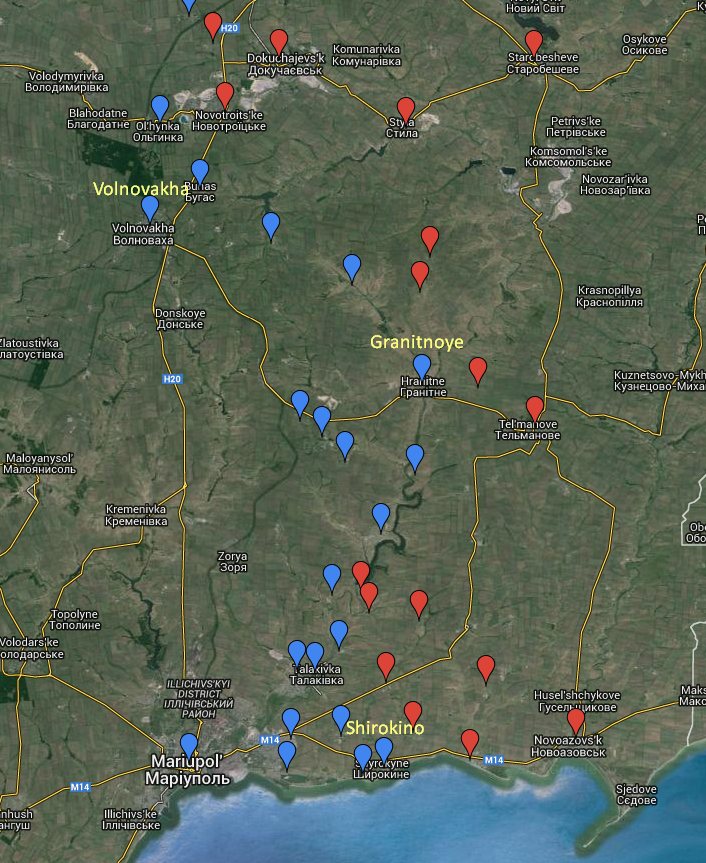706x863 pixels.
Task: Click the blue marker at Buhas
Action: coord(200,171)
